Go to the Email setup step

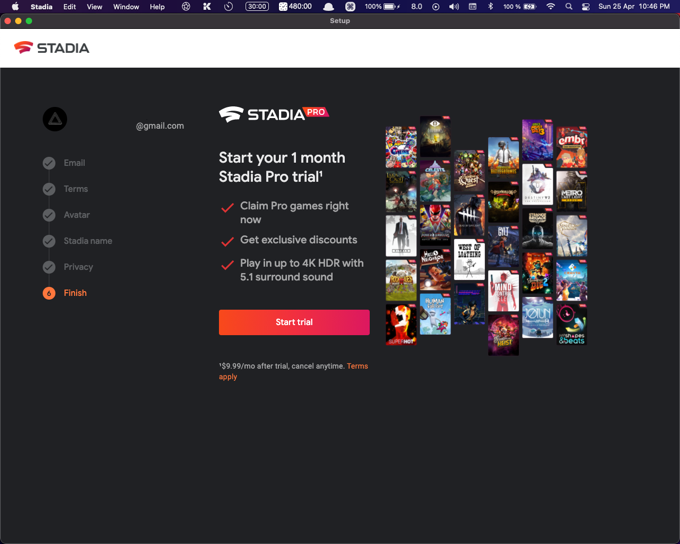(74, 163)
